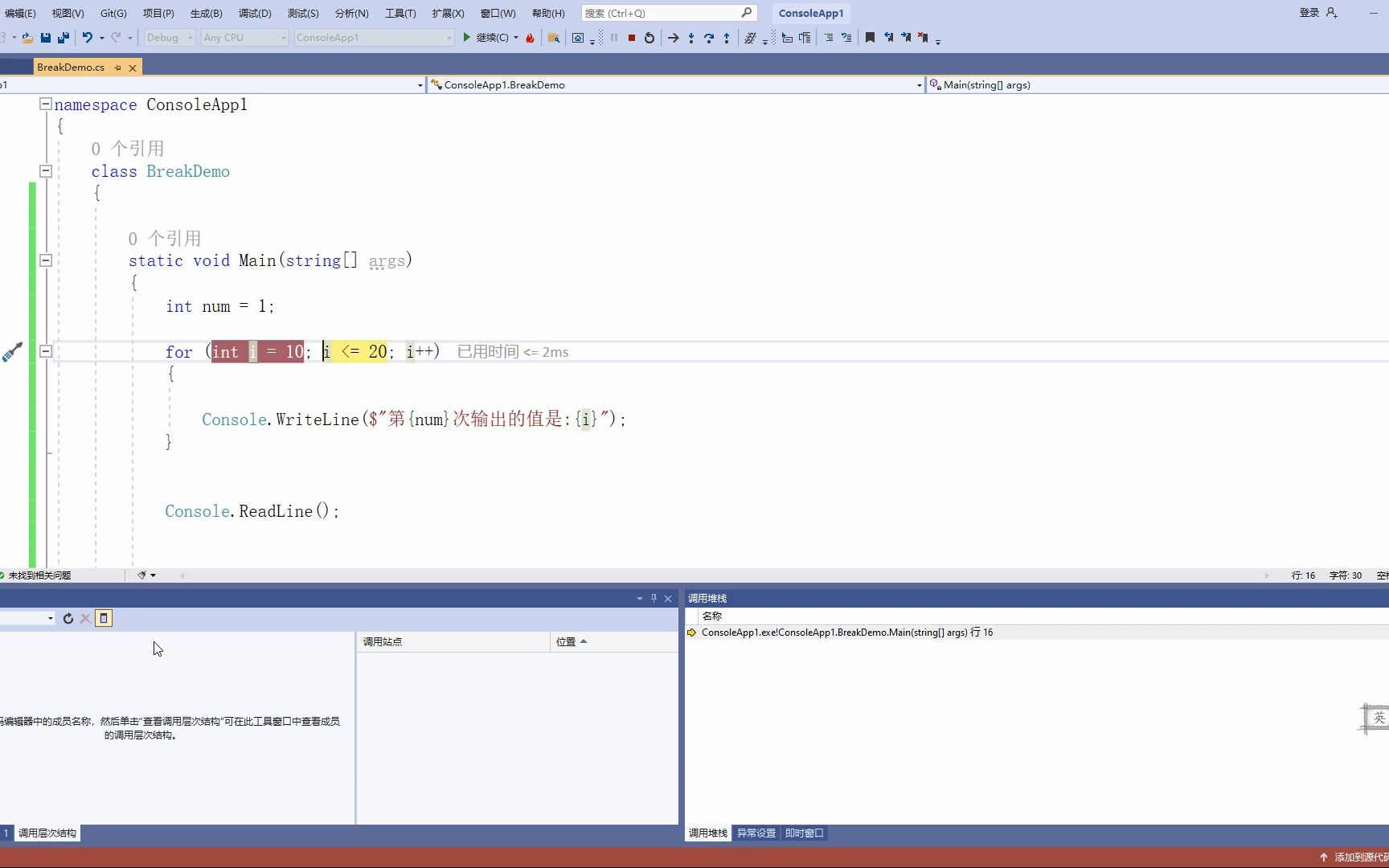Click the green Continue (继续) play icon
This screenshot has width=1389, height=868.
pos(466,38)
